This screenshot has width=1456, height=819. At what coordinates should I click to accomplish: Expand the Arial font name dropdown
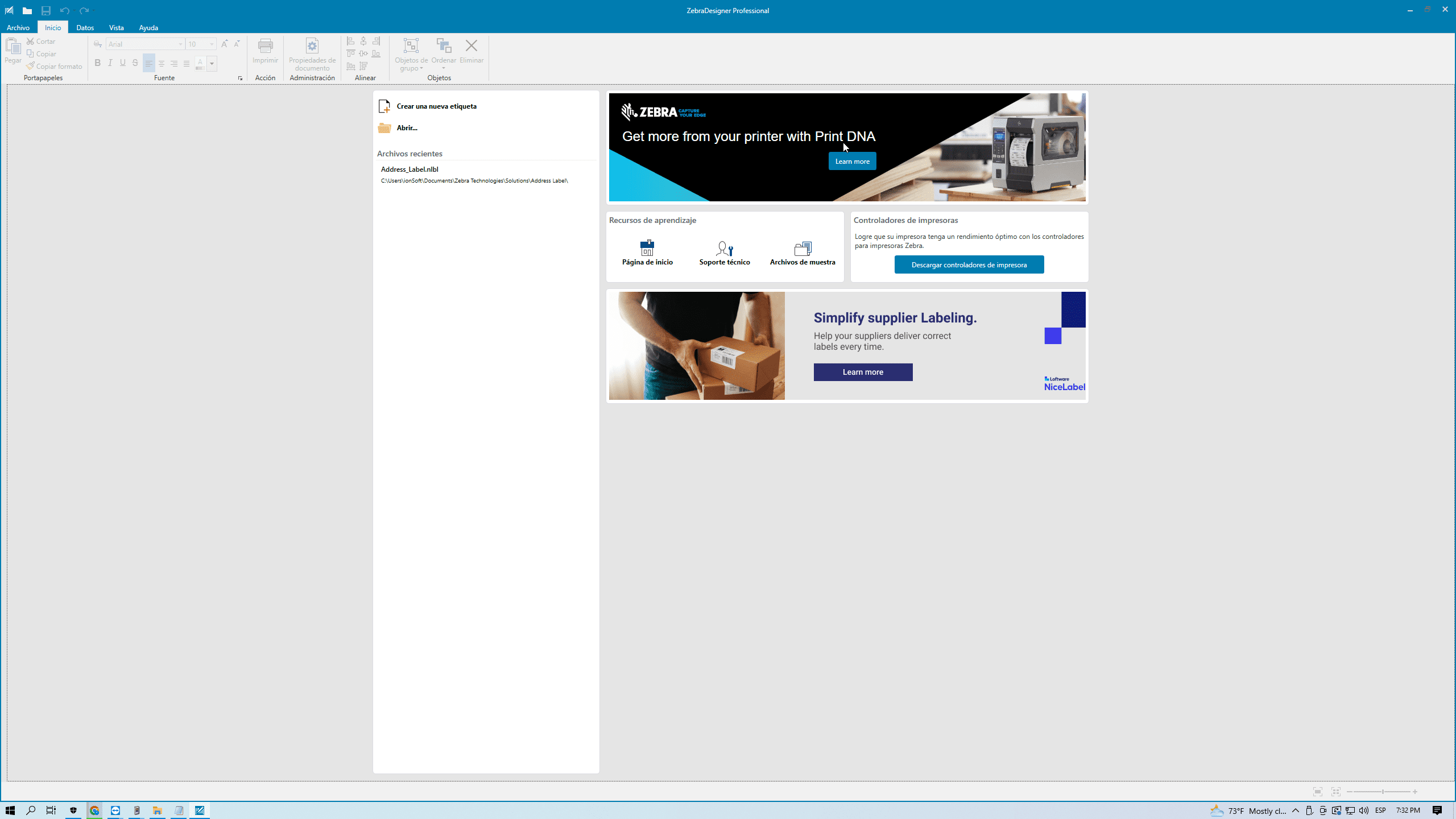(x=180, y=44)
